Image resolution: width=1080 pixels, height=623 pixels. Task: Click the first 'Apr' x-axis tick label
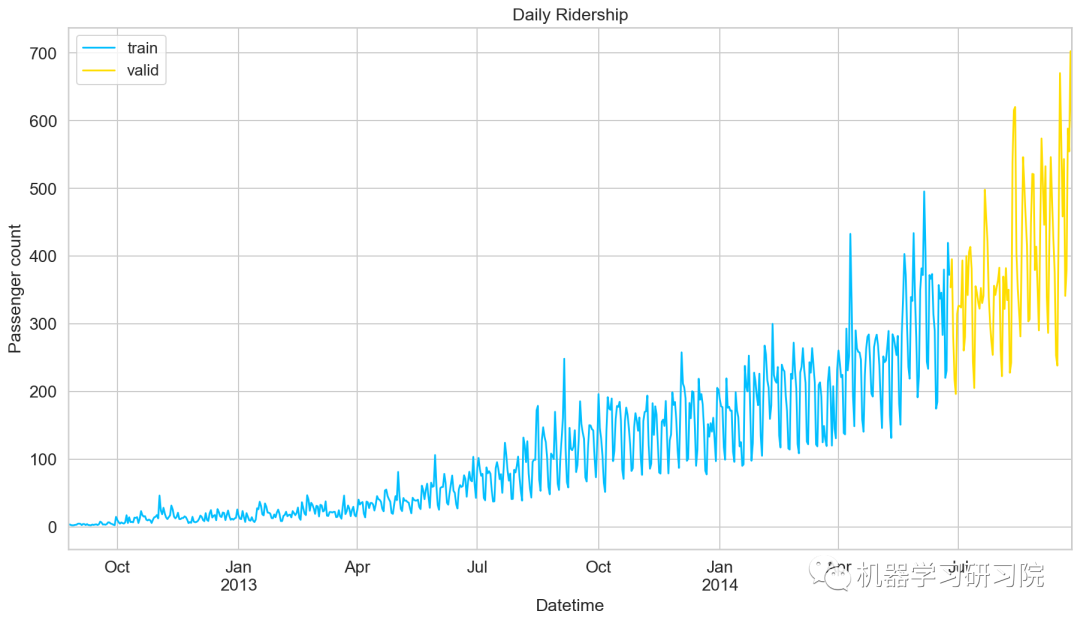357,567
